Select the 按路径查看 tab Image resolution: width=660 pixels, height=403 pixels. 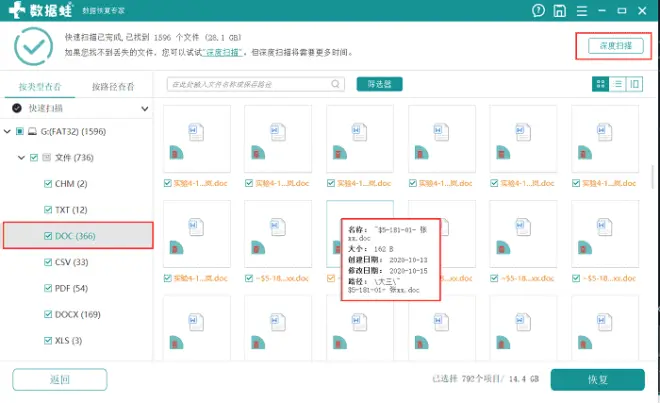(113, 87)
